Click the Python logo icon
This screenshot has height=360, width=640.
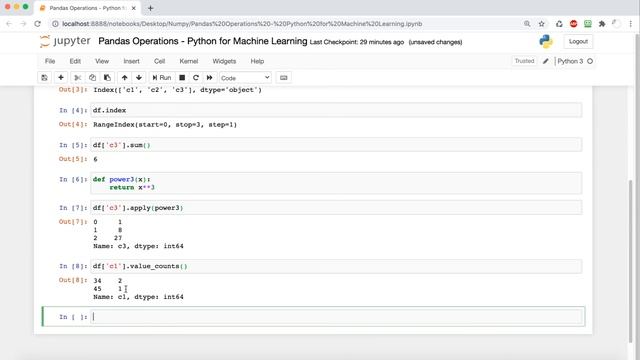coord(546,42)
